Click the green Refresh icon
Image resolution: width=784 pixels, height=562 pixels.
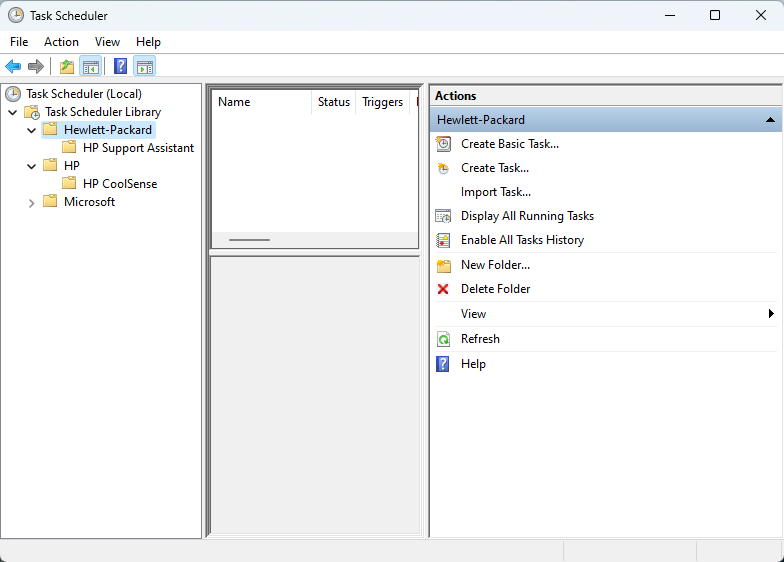(x=444, y=339)
